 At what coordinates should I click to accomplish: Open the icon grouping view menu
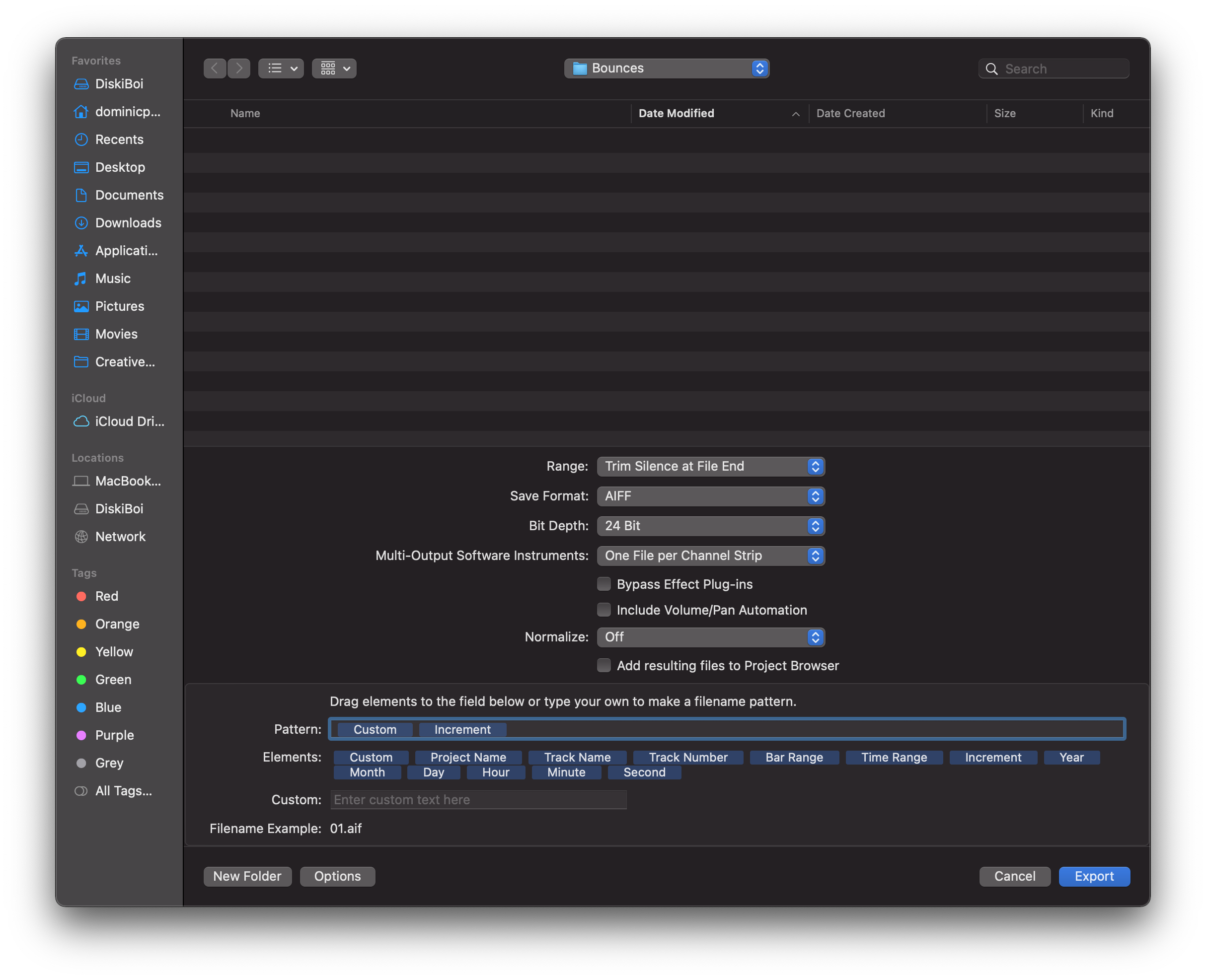pos(334,69)
